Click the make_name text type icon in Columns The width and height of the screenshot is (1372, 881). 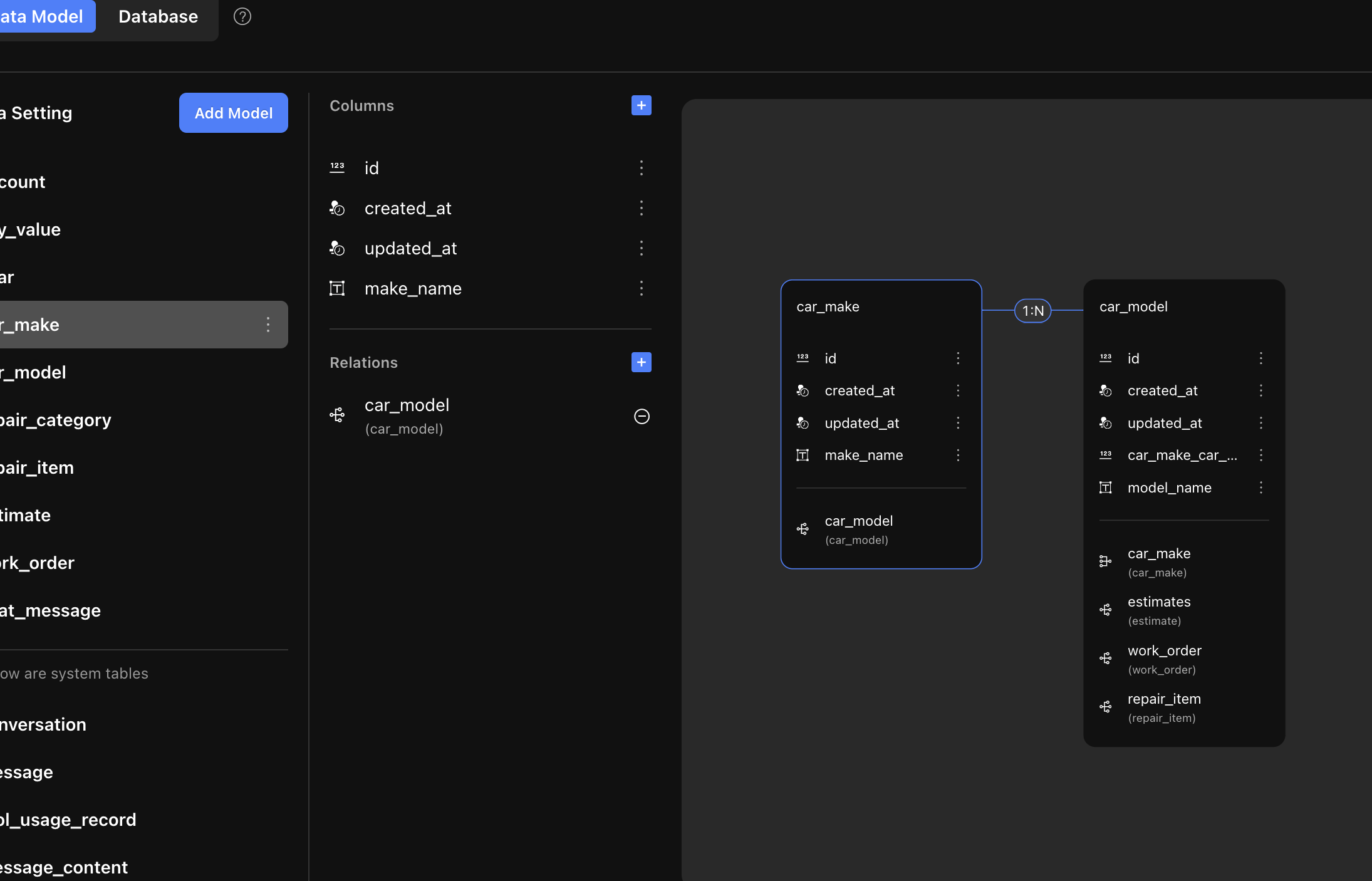click(x=337, y=288)
